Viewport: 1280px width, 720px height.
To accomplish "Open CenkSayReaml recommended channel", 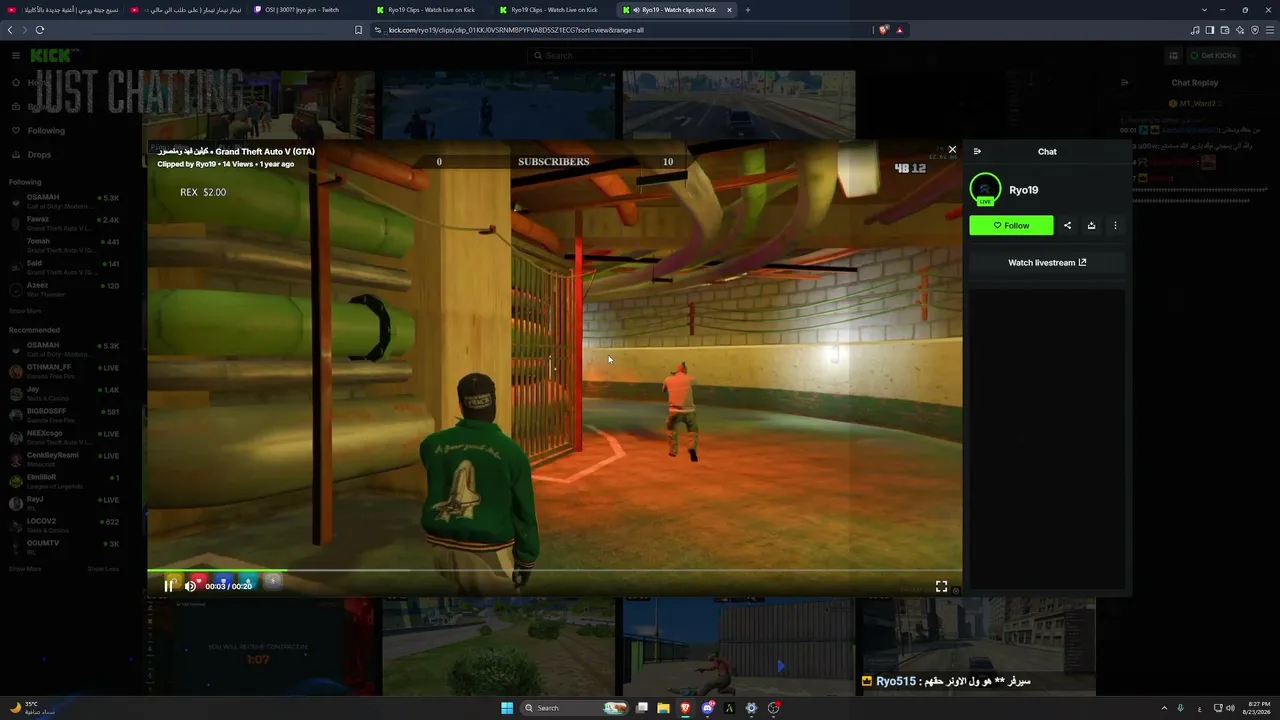I will click(64, 459).
